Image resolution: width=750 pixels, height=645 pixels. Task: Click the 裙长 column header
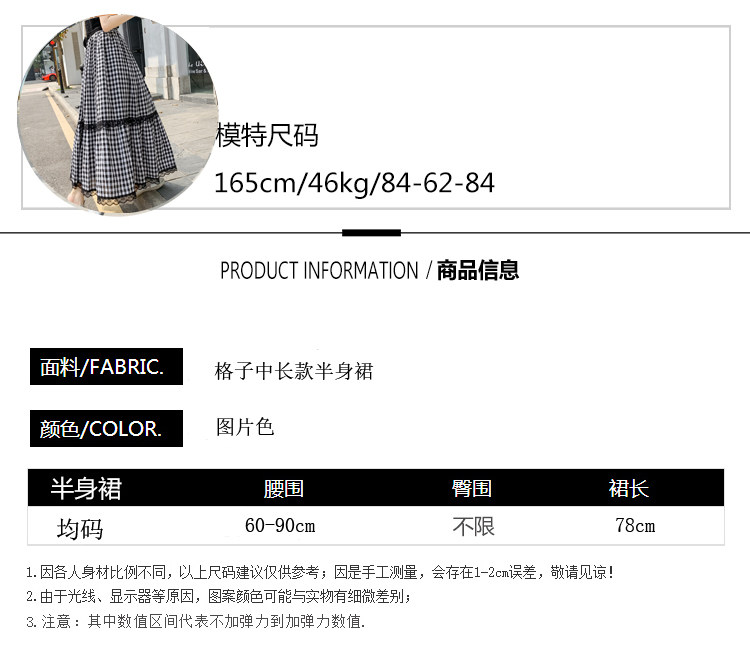click(x=629, y=489)
